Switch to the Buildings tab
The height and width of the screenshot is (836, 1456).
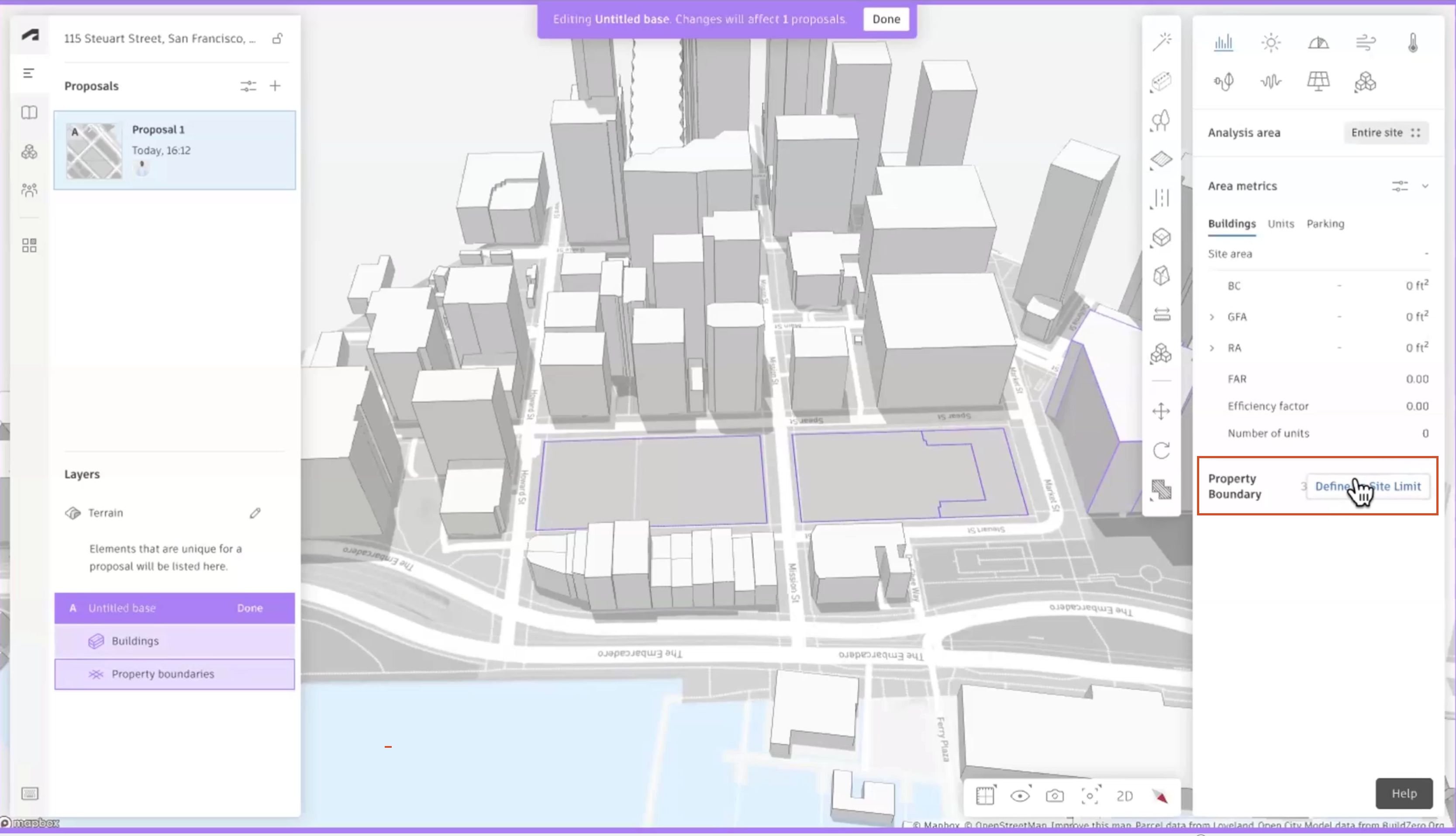(1232, 223)
